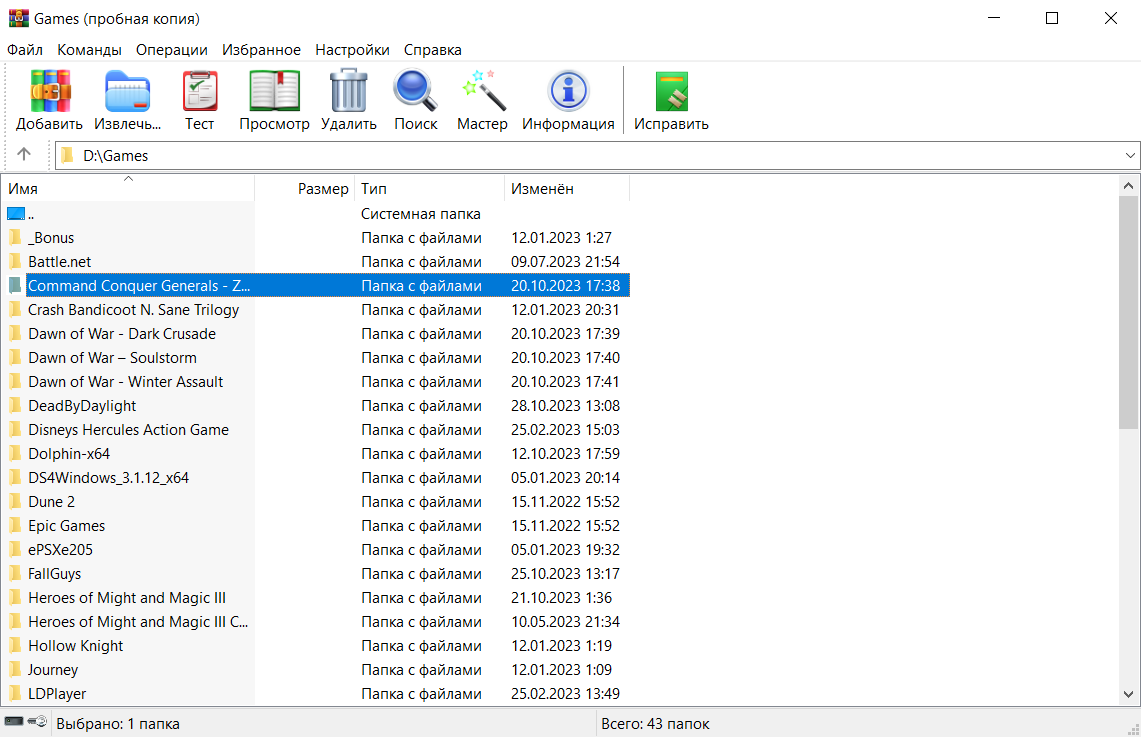Click the folder icon of DeadByDaylight
This screenshot has width=1141, height=737.
click(15, 406)
